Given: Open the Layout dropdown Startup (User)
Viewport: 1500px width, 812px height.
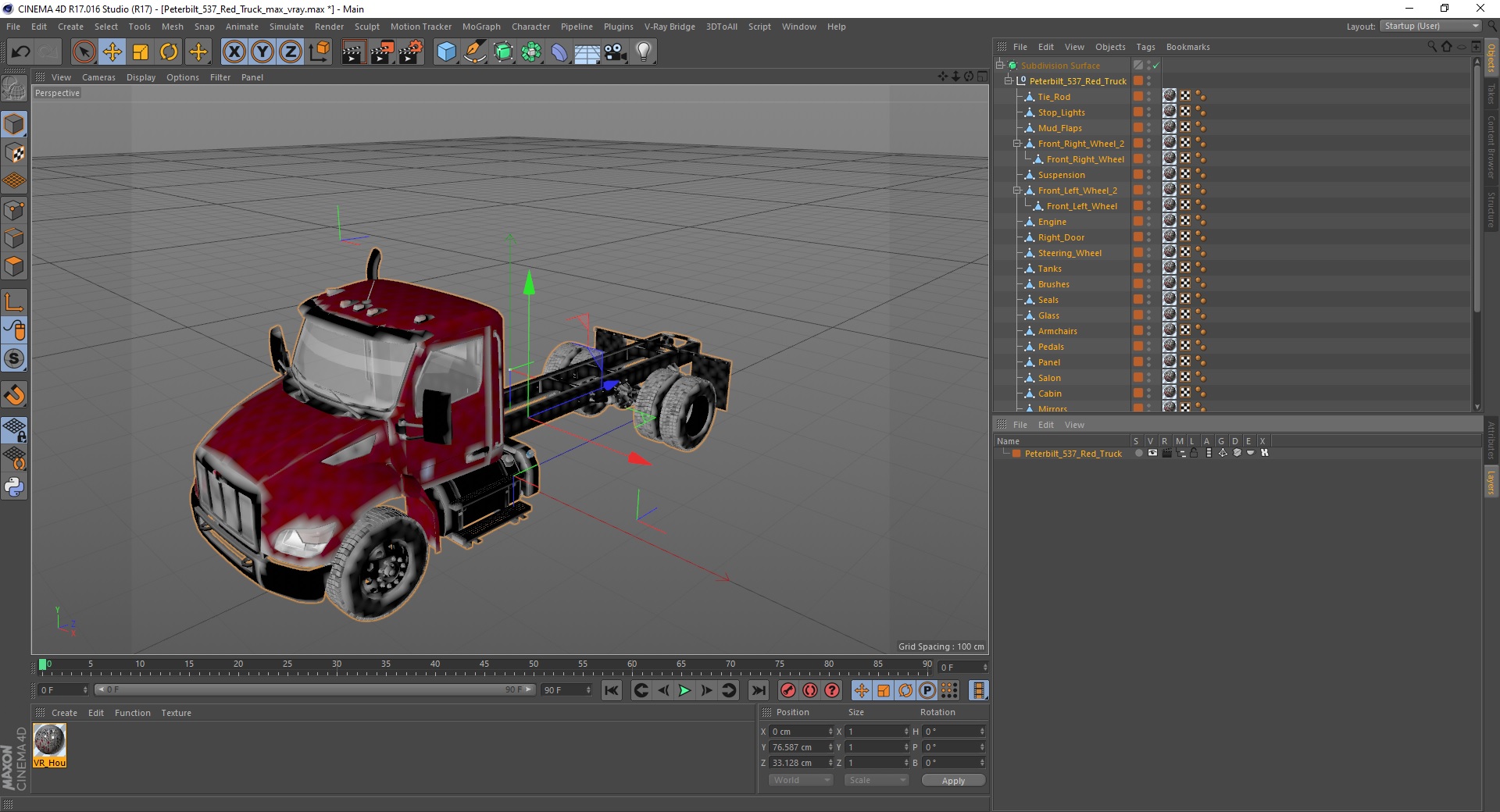Looking at the screenshot, I should click(x=1430, y=26).
